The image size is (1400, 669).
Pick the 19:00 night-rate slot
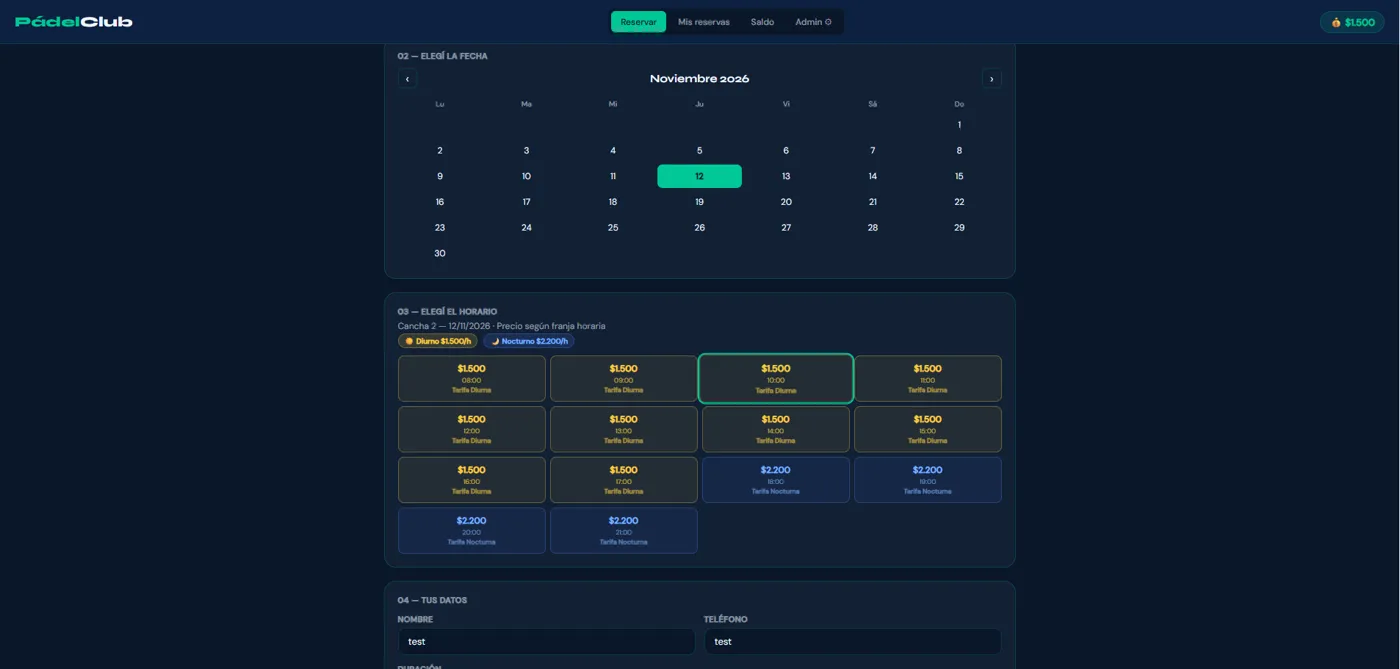(x=928, y=480)
